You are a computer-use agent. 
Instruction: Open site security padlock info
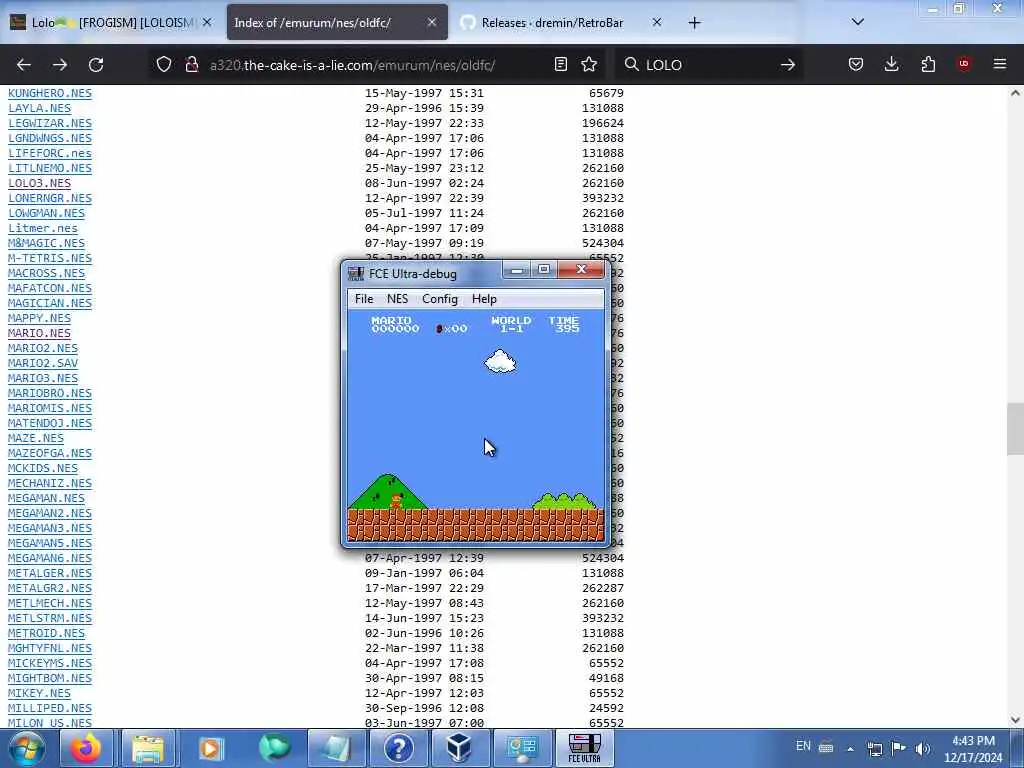(x=191, y=65)
